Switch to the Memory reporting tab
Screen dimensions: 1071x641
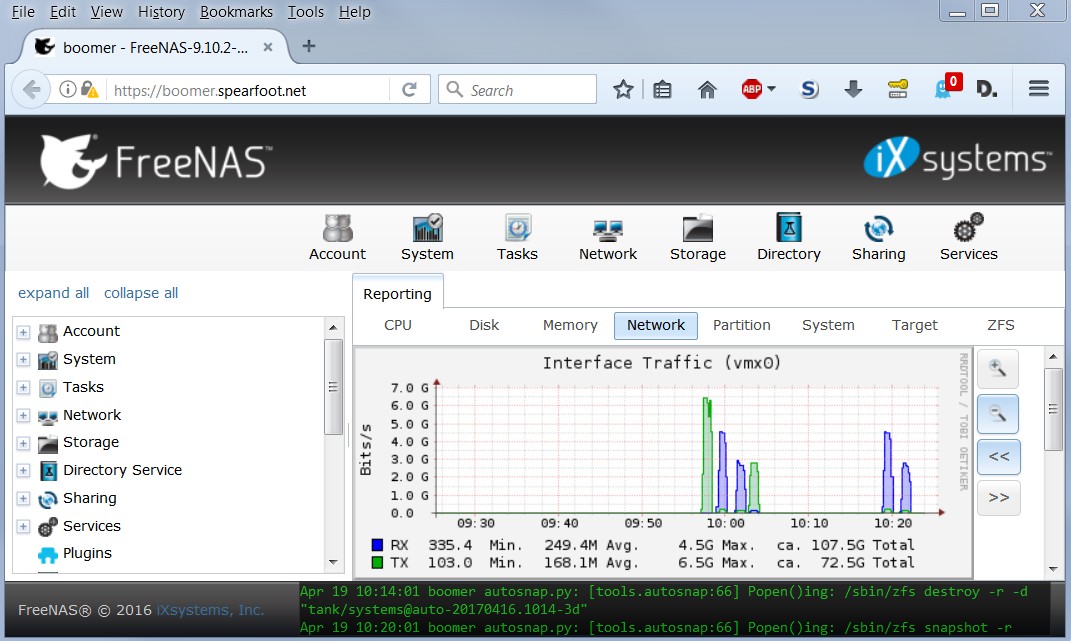pyautogui.click(x=570, y=325)
